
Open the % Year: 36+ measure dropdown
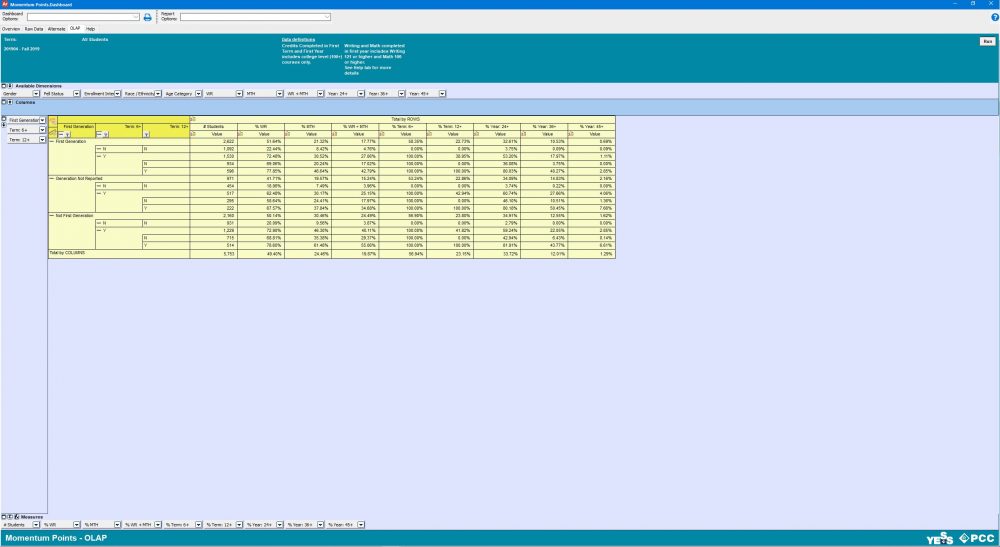(x=320, y=525)
